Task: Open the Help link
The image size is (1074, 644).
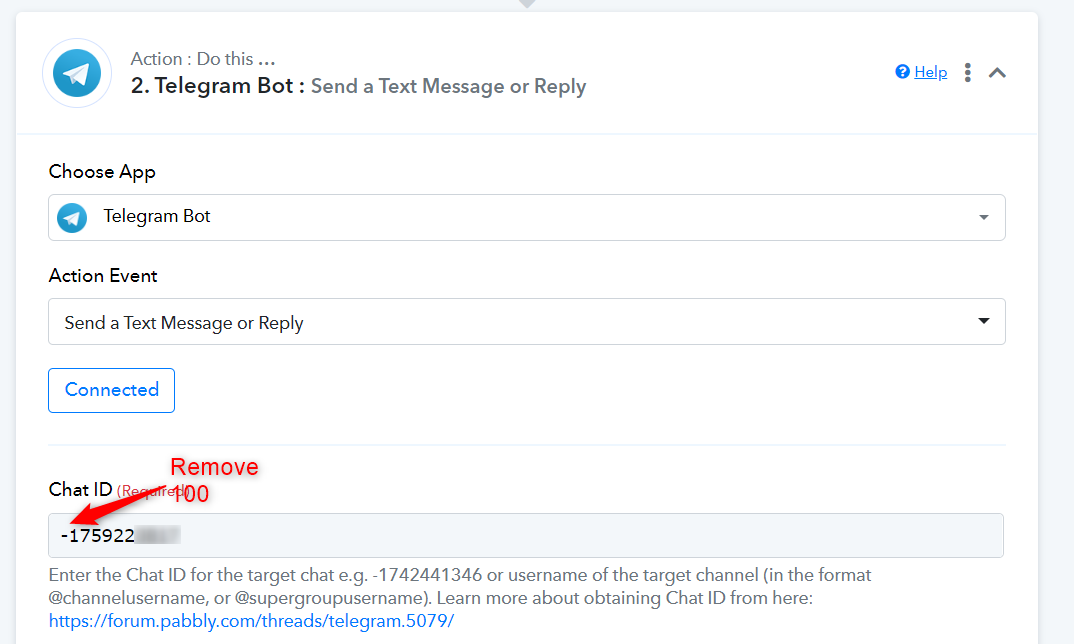Action: [930, 72]
